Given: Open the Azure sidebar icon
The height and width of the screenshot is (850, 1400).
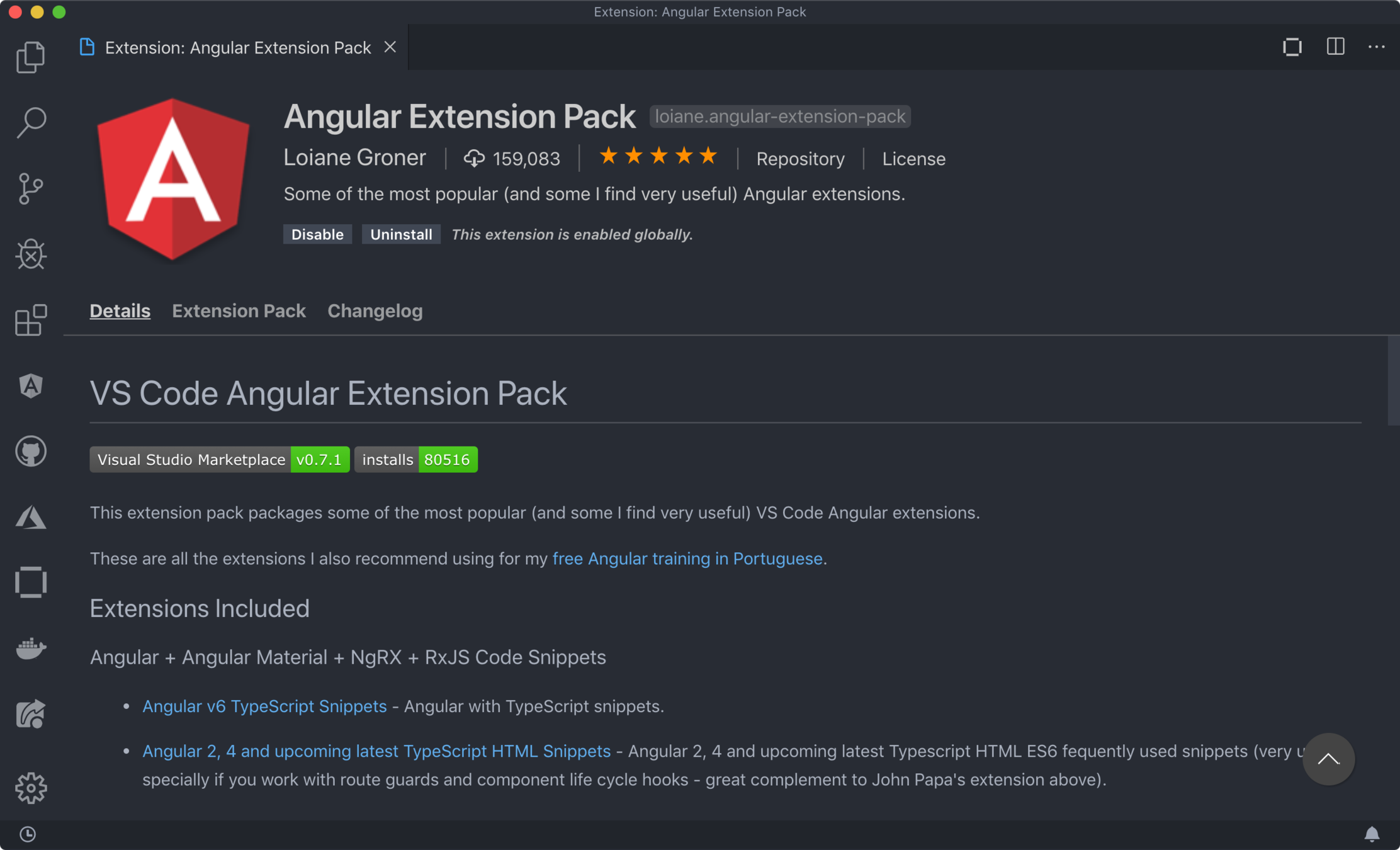Looking at the screenshot, I should click(x=30, y=518).
